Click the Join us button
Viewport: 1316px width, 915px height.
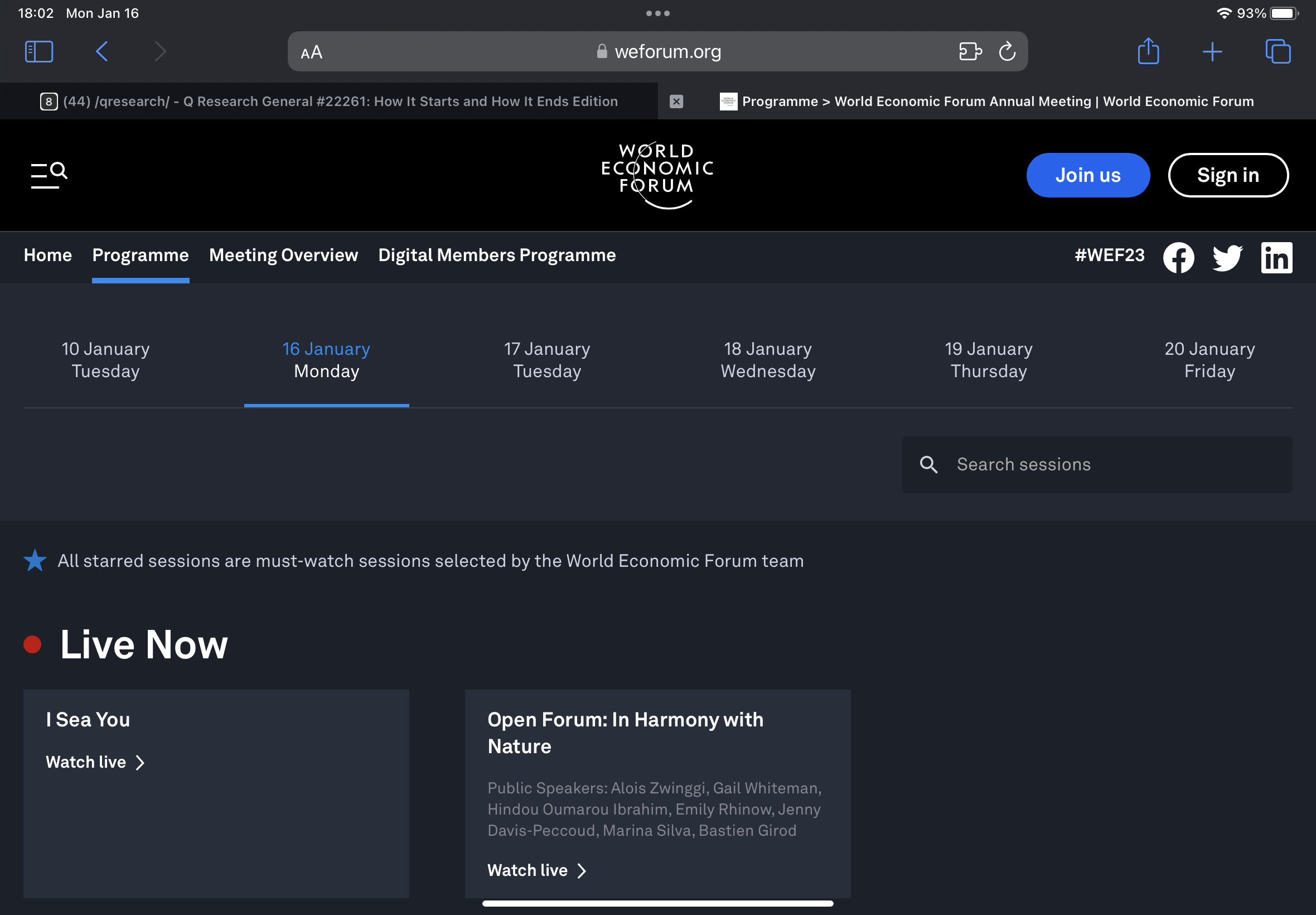click(x=1088, y=175)
